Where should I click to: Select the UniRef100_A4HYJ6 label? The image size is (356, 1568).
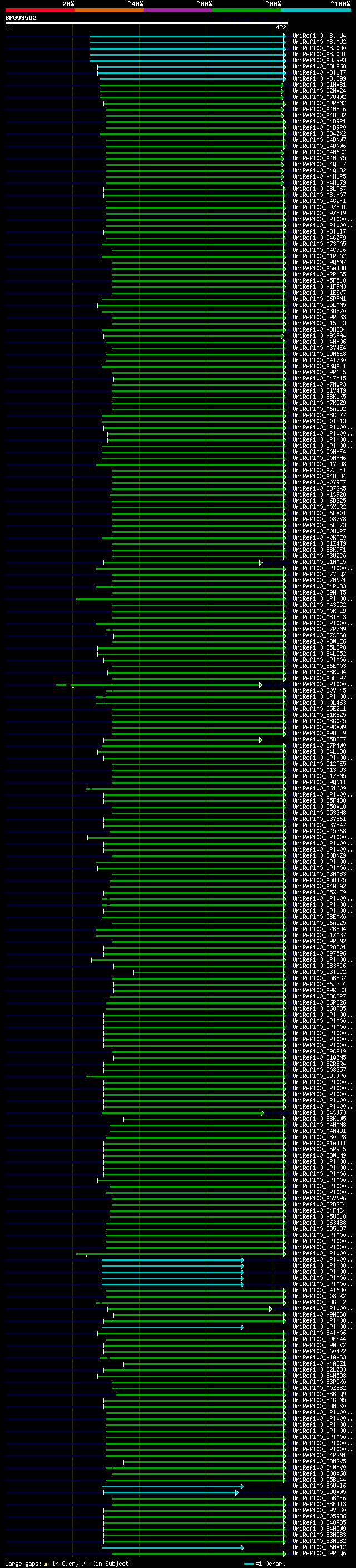[x=319, y=110]
